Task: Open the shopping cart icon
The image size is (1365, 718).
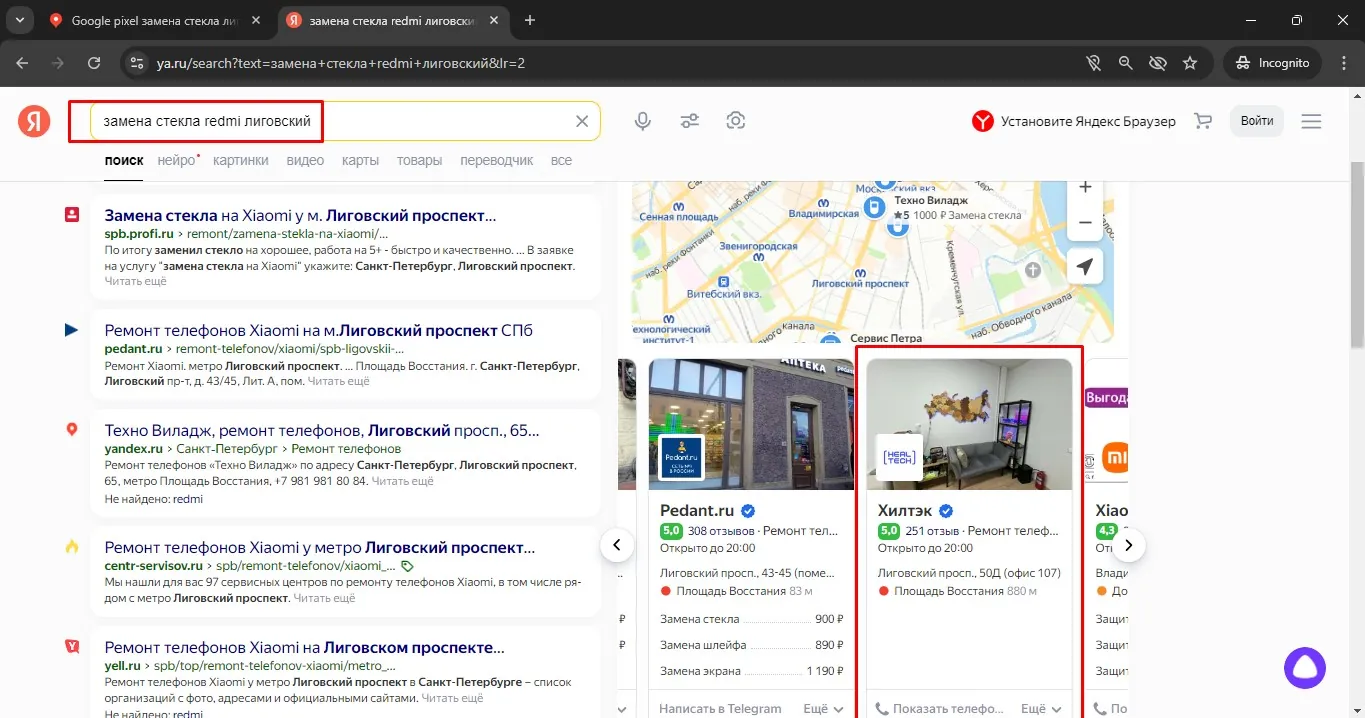Action: click(x=1203, y=121)
